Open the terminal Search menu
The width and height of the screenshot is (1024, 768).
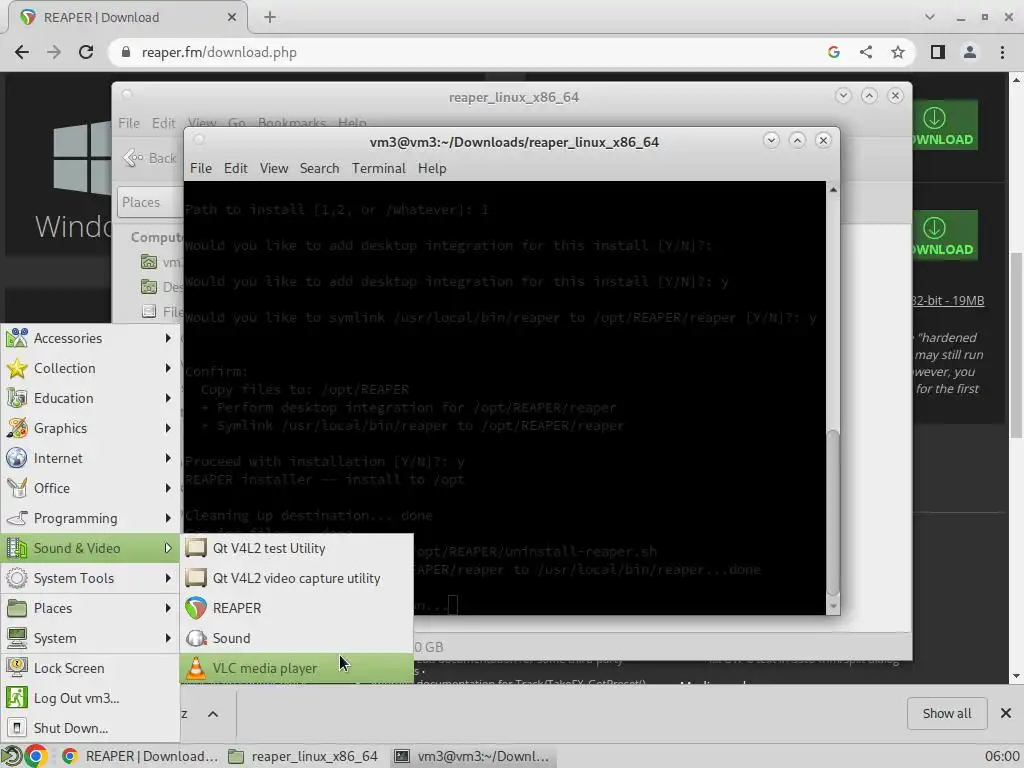point(319,168)
